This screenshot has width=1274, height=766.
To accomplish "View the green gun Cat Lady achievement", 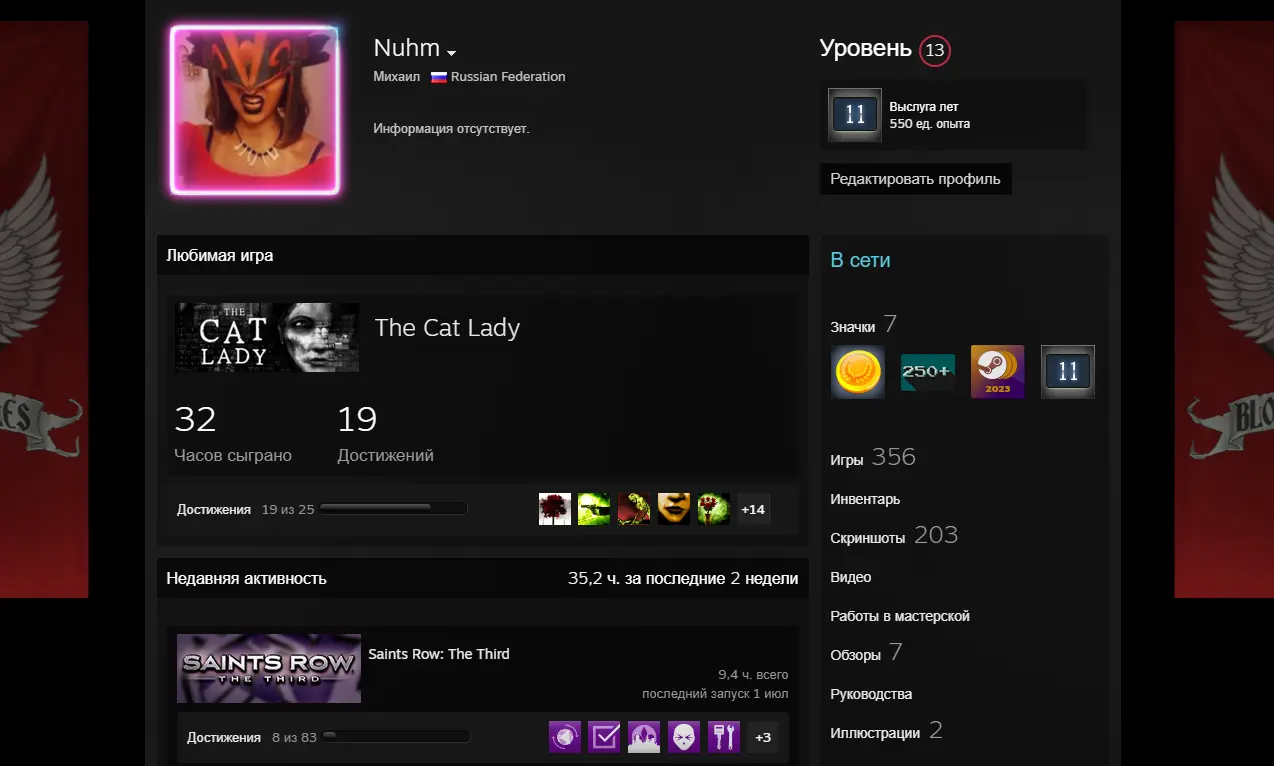I will click(x=594, y=509).
